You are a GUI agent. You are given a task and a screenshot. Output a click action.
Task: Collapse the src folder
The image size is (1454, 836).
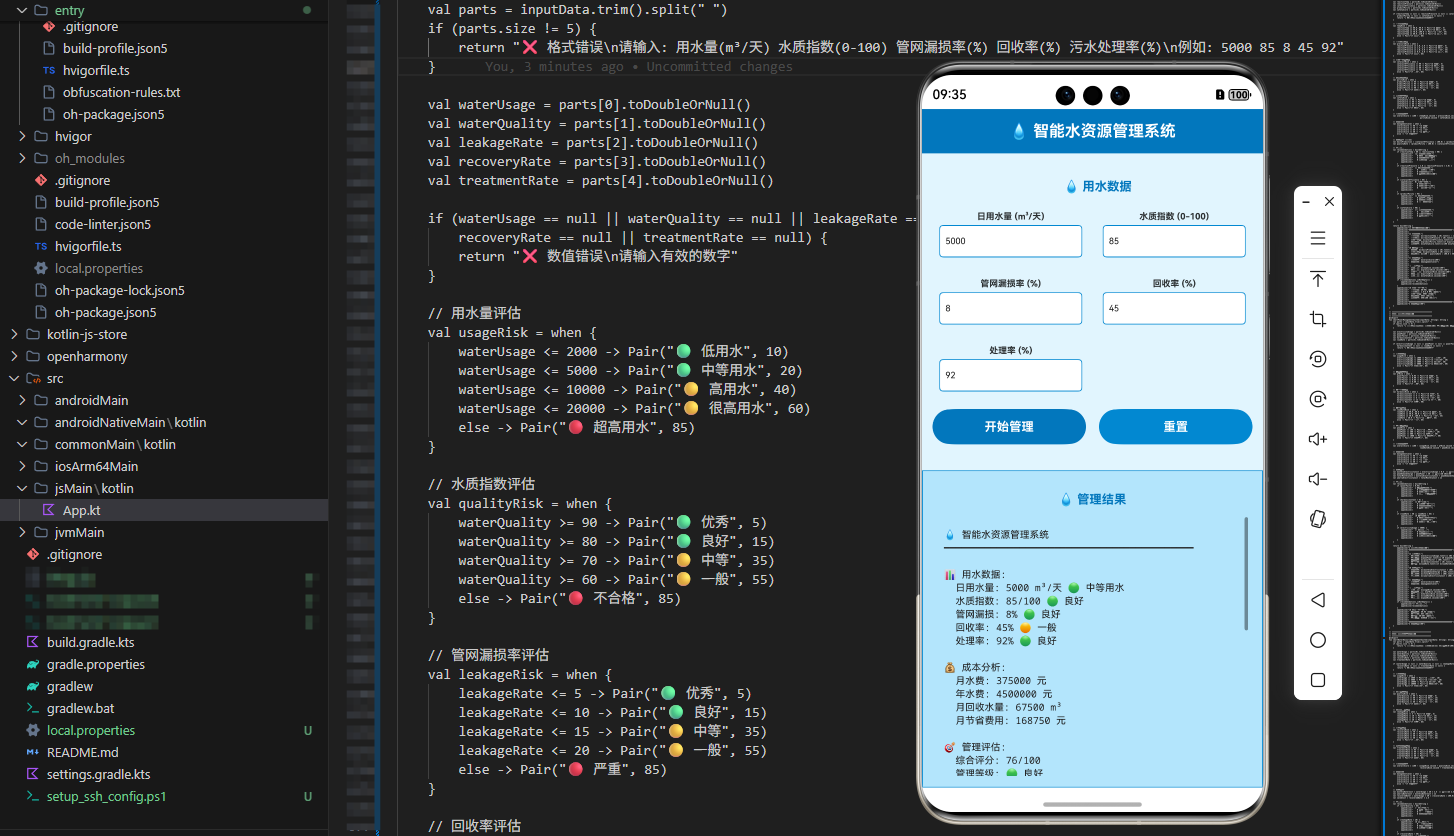click(14, 378)
